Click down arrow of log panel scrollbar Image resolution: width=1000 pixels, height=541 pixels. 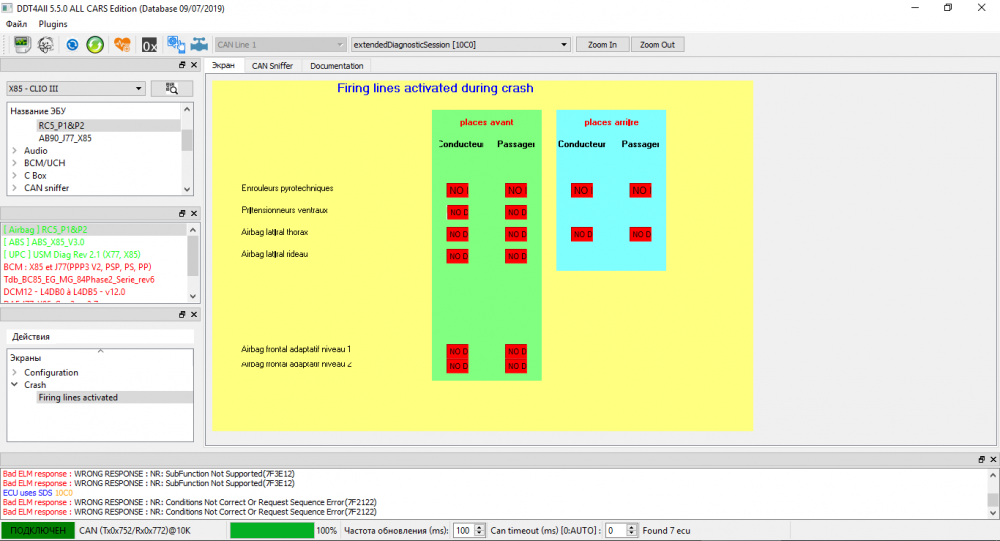tap(993, 512)
